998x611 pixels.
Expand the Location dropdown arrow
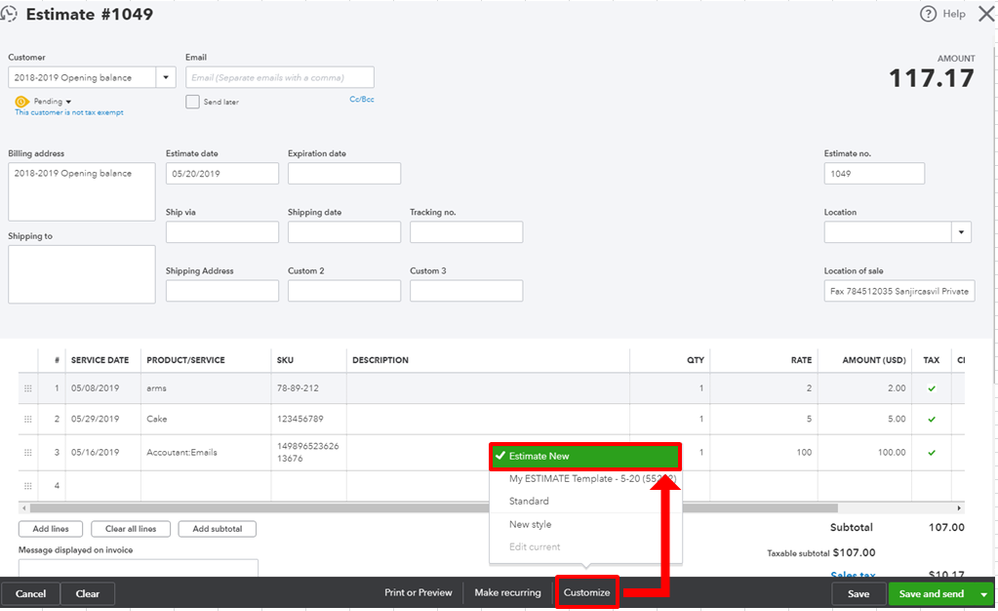pos(961,232)
